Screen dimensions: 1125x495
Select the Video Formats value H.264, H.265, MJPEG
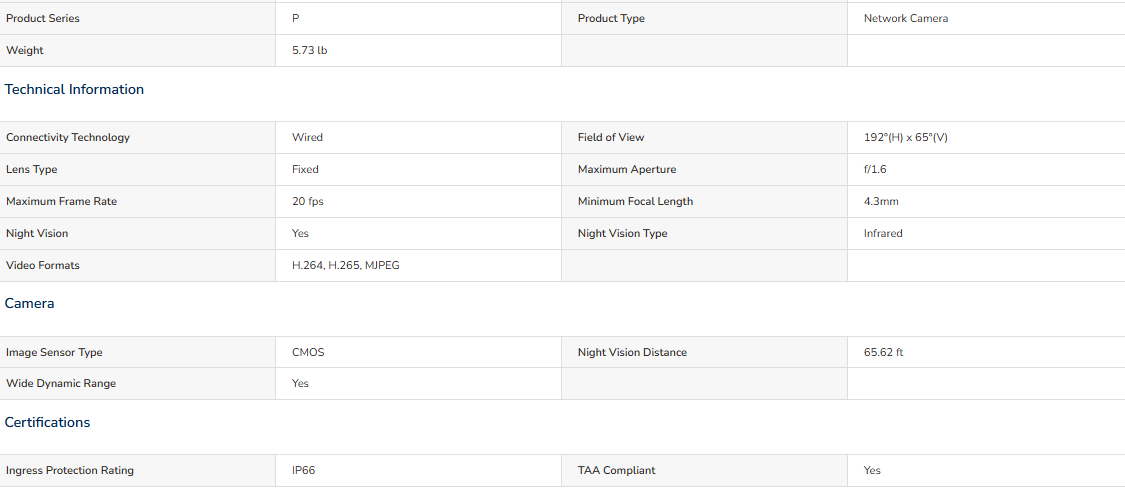[346, 265]
